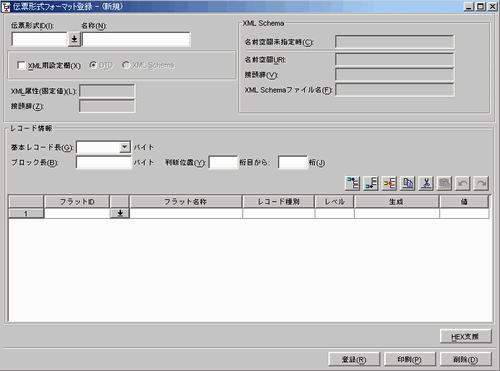Select the DTD radio button
The height and width of the screenshot is (371, 500).
[93, 65]
